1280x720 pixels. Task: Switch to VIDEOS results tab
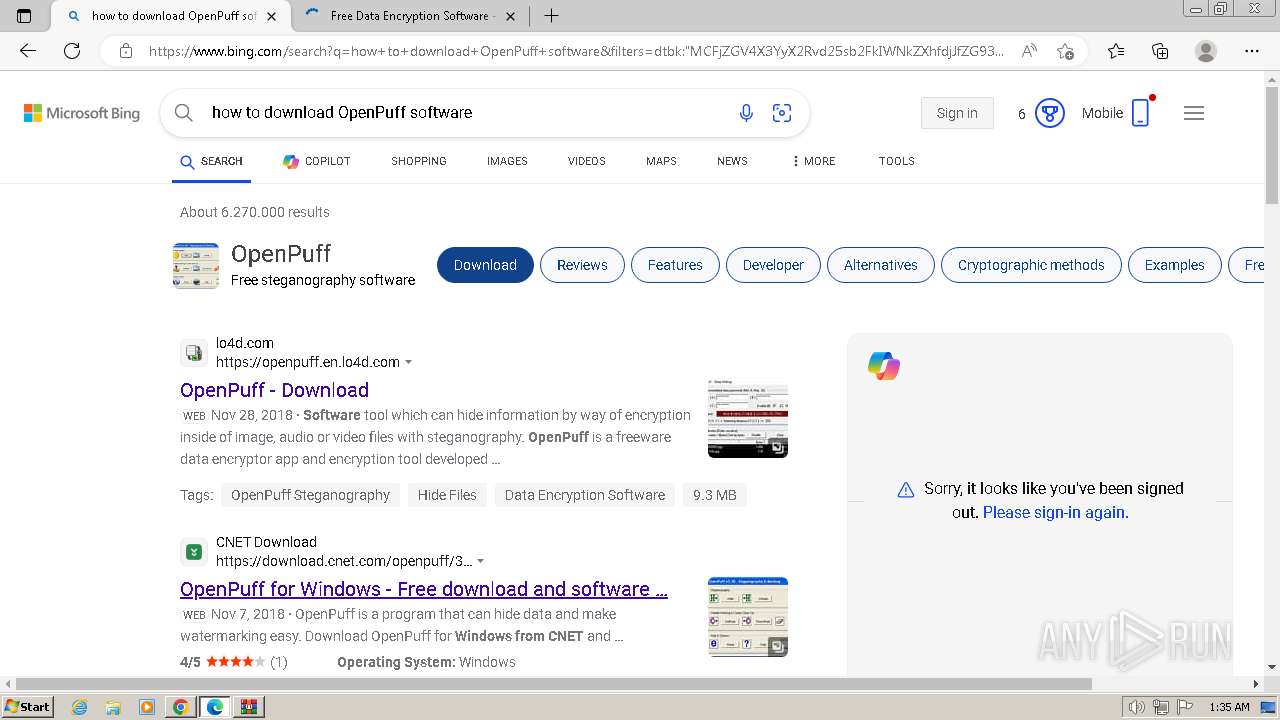point(587,161)
